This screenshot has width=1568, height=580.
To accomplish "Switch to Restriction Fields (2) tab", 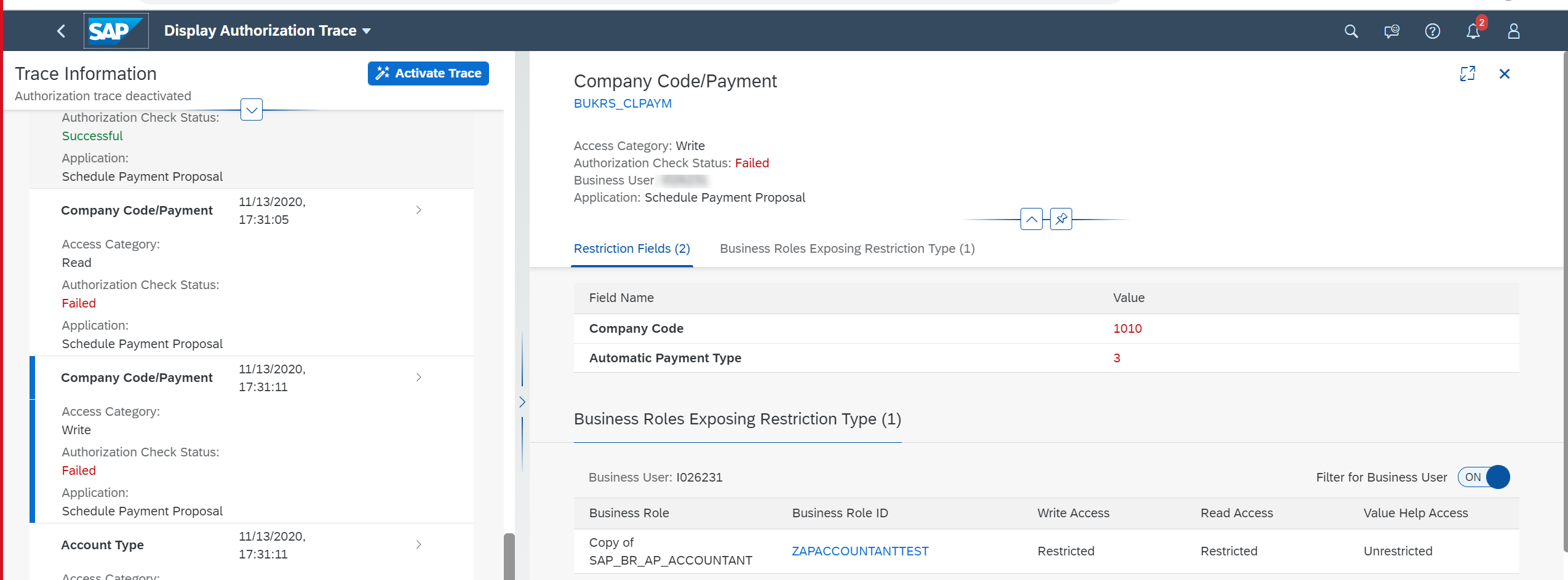I will click(632, 248).
